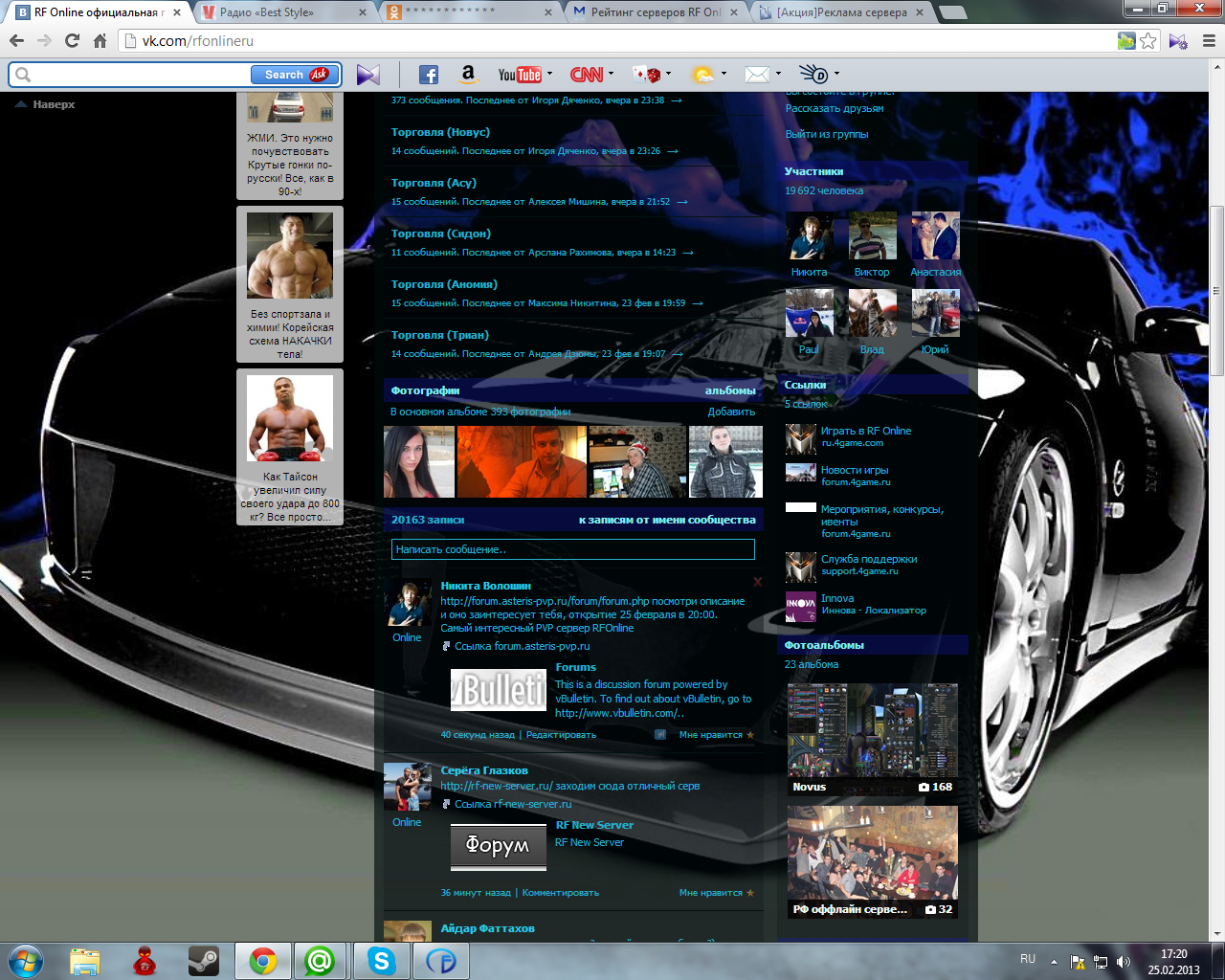Open the Форум thumbnail in Серёга's post

tap(498, 846)
